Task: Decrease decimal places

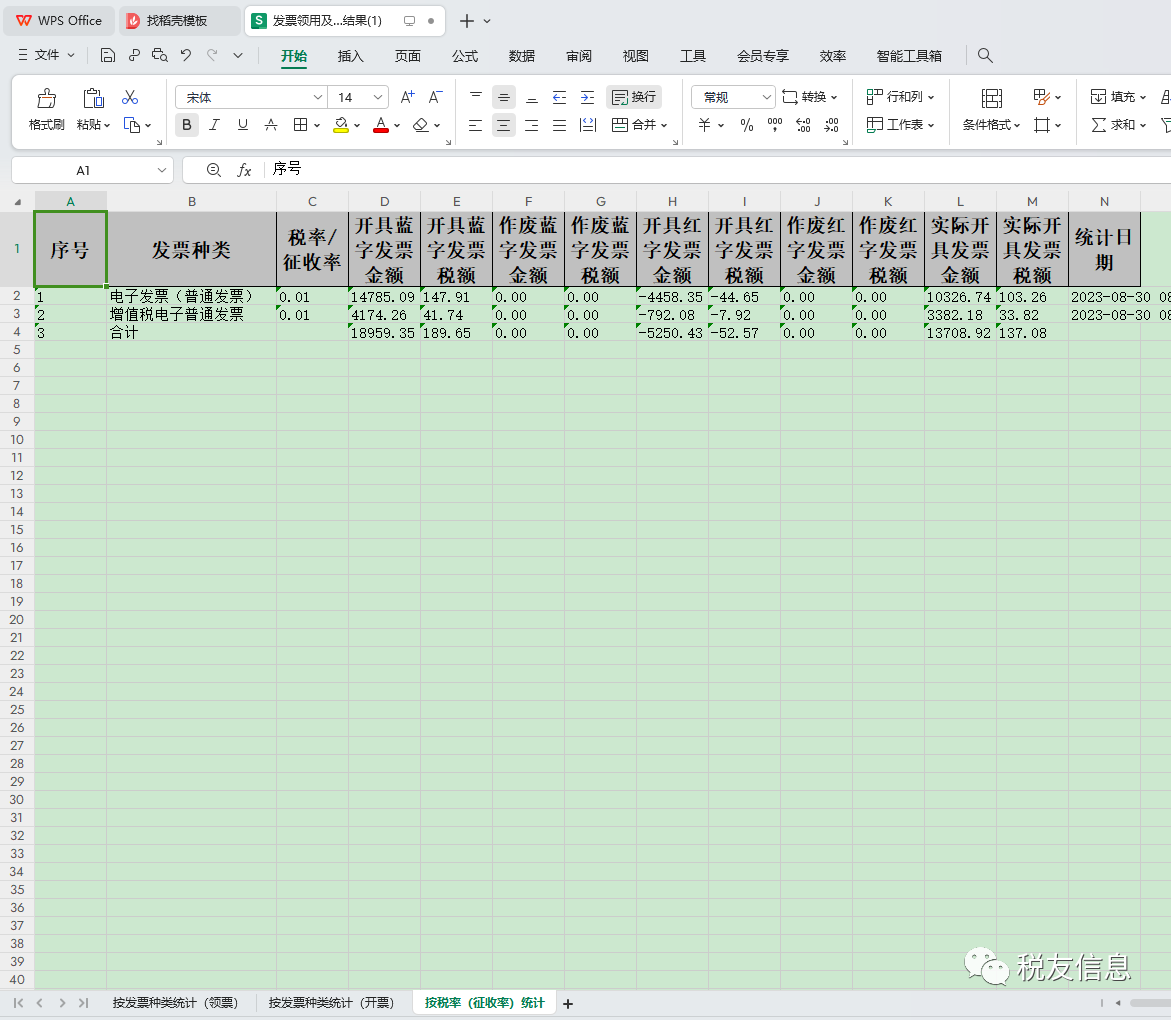Action: tap(832, 125)
